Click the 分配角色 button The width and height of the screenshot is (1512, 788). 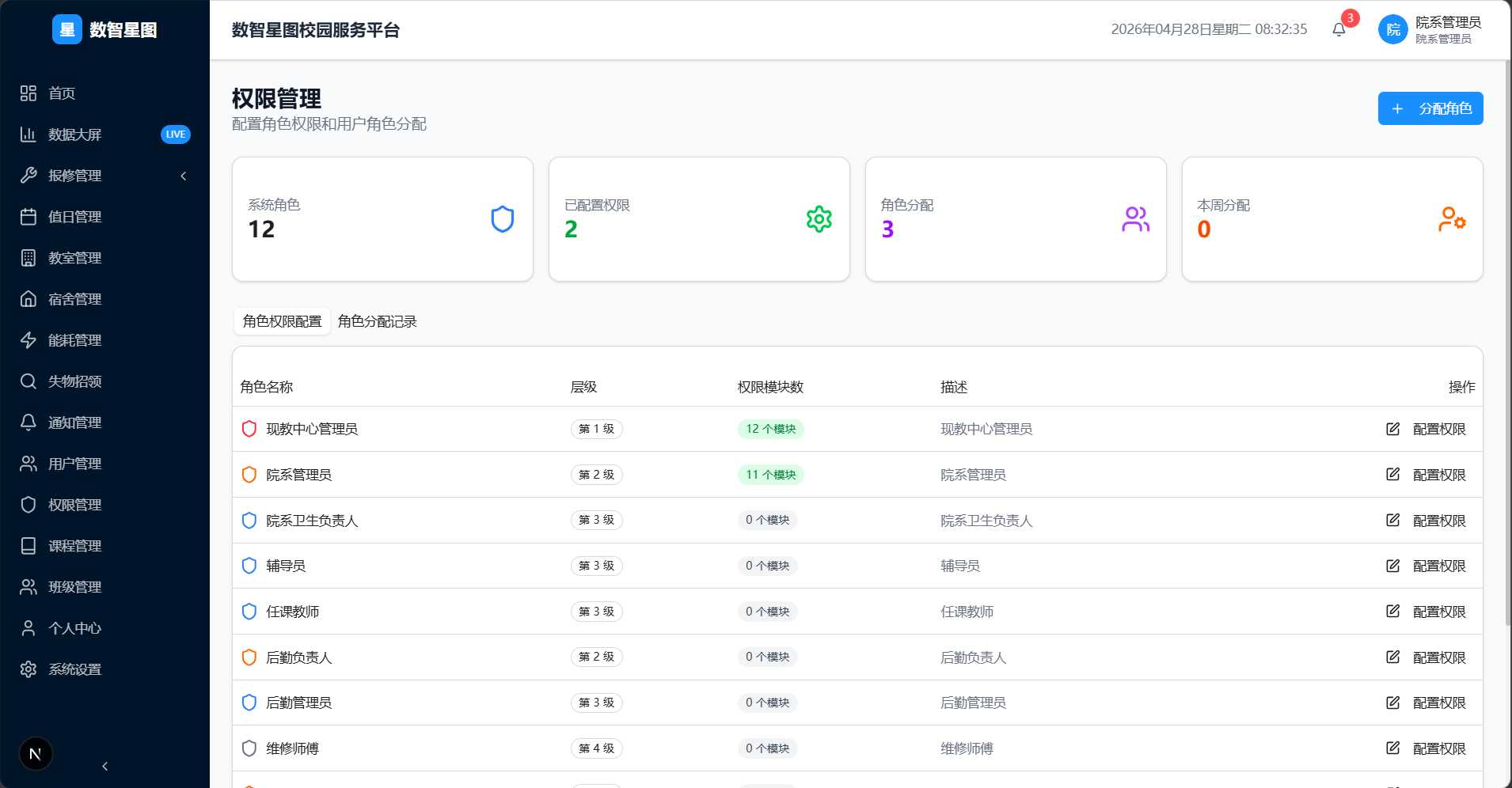[x=1430, y=108]
